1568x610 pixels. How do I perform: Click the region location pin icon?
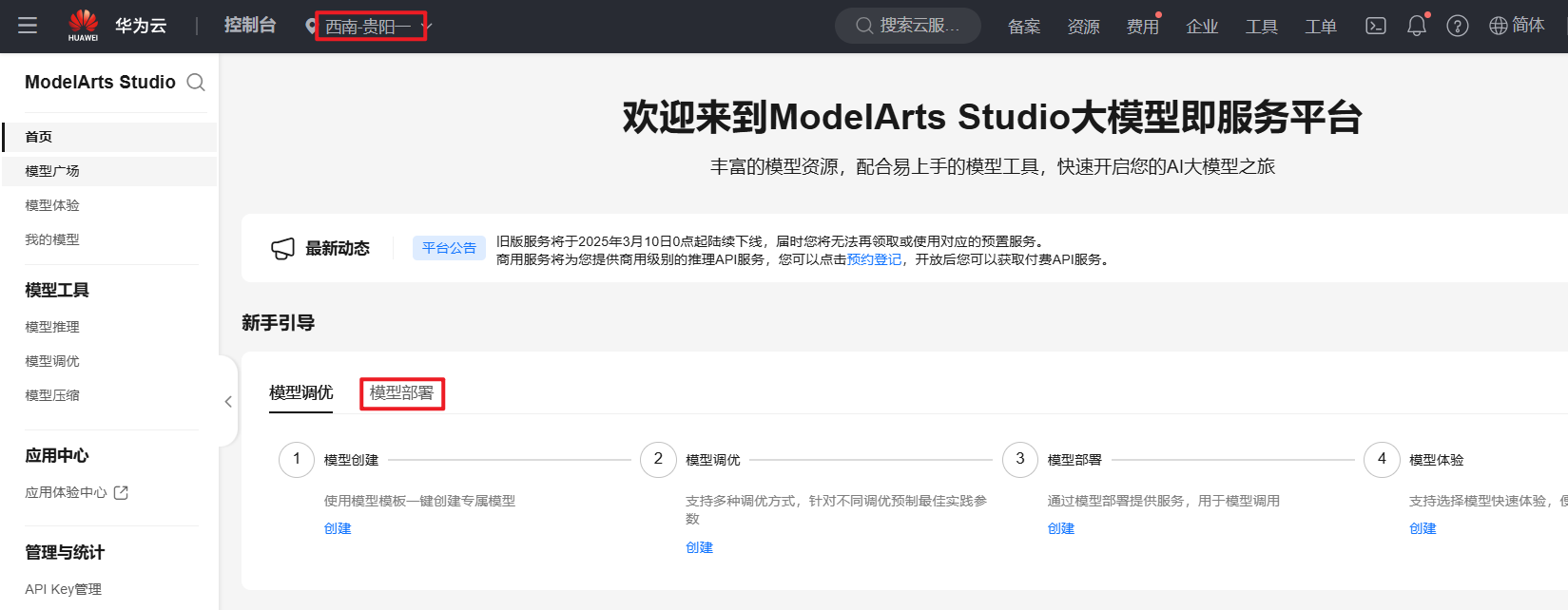coord(310,26)
